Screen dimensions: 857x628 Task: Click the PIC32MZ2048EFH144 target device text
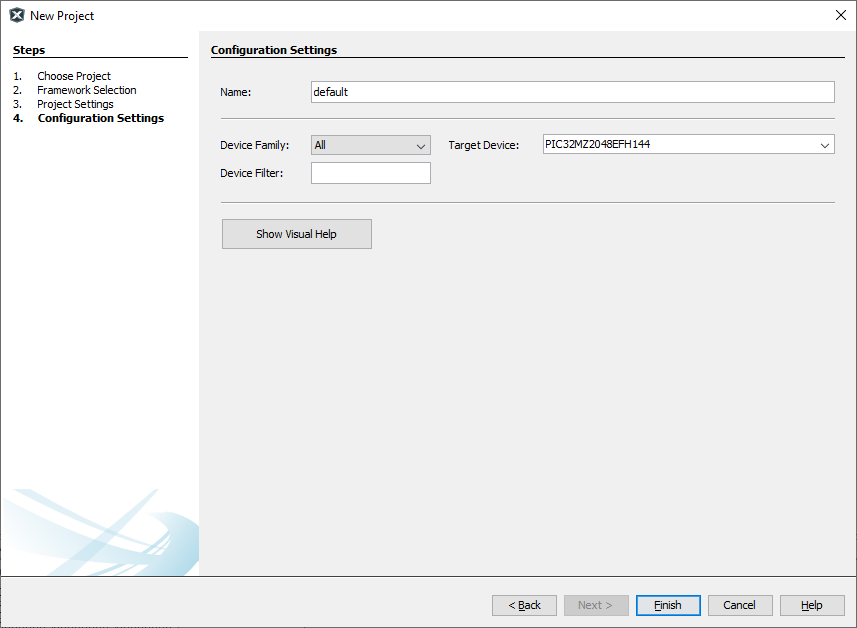click(x=597, y=144)
